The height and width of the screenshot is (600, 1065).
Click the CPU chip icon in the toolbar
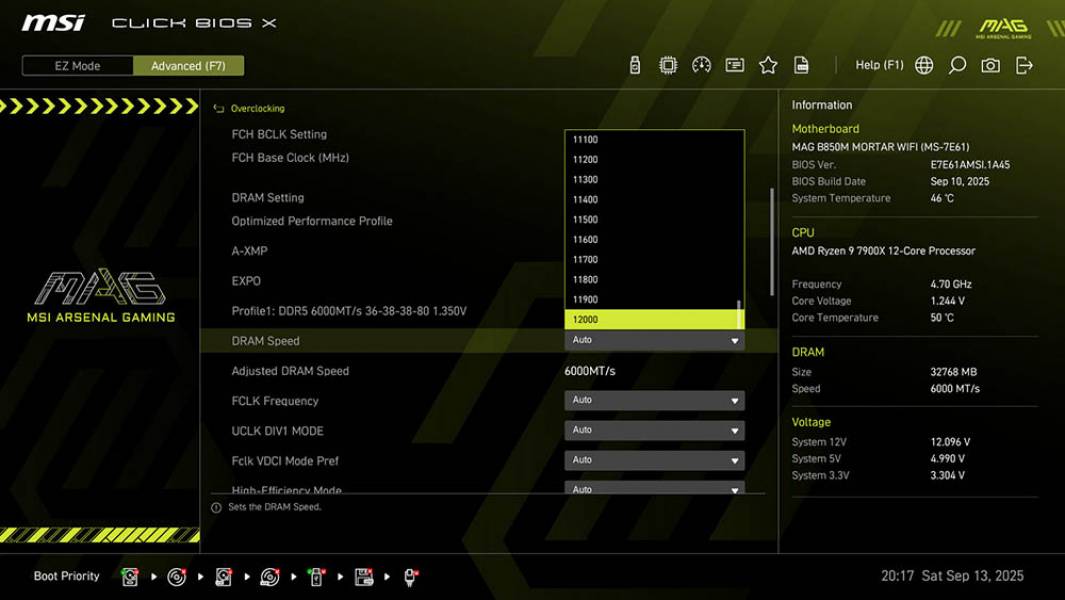[667, 64]
